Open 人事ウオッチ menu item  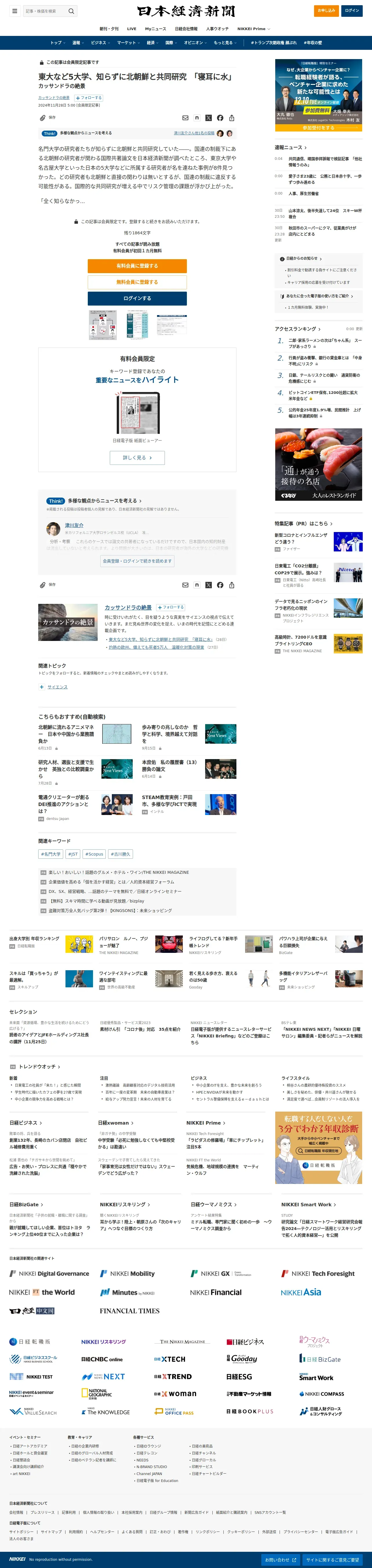click(217, 29)
